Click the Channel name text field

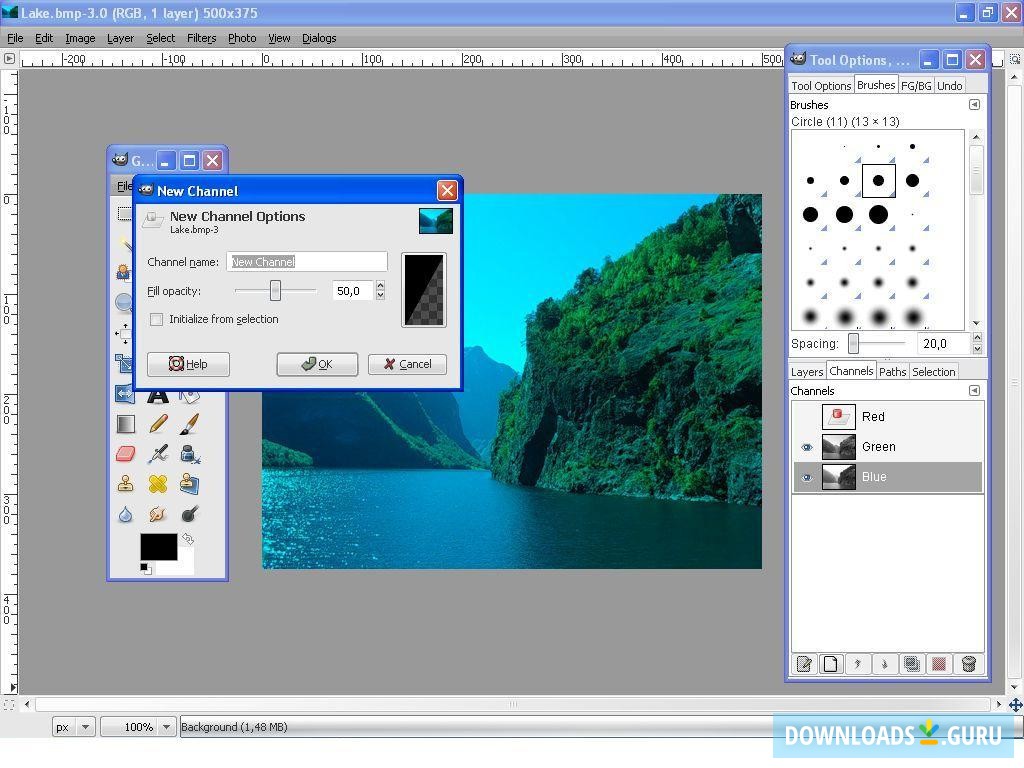point(306,262)
